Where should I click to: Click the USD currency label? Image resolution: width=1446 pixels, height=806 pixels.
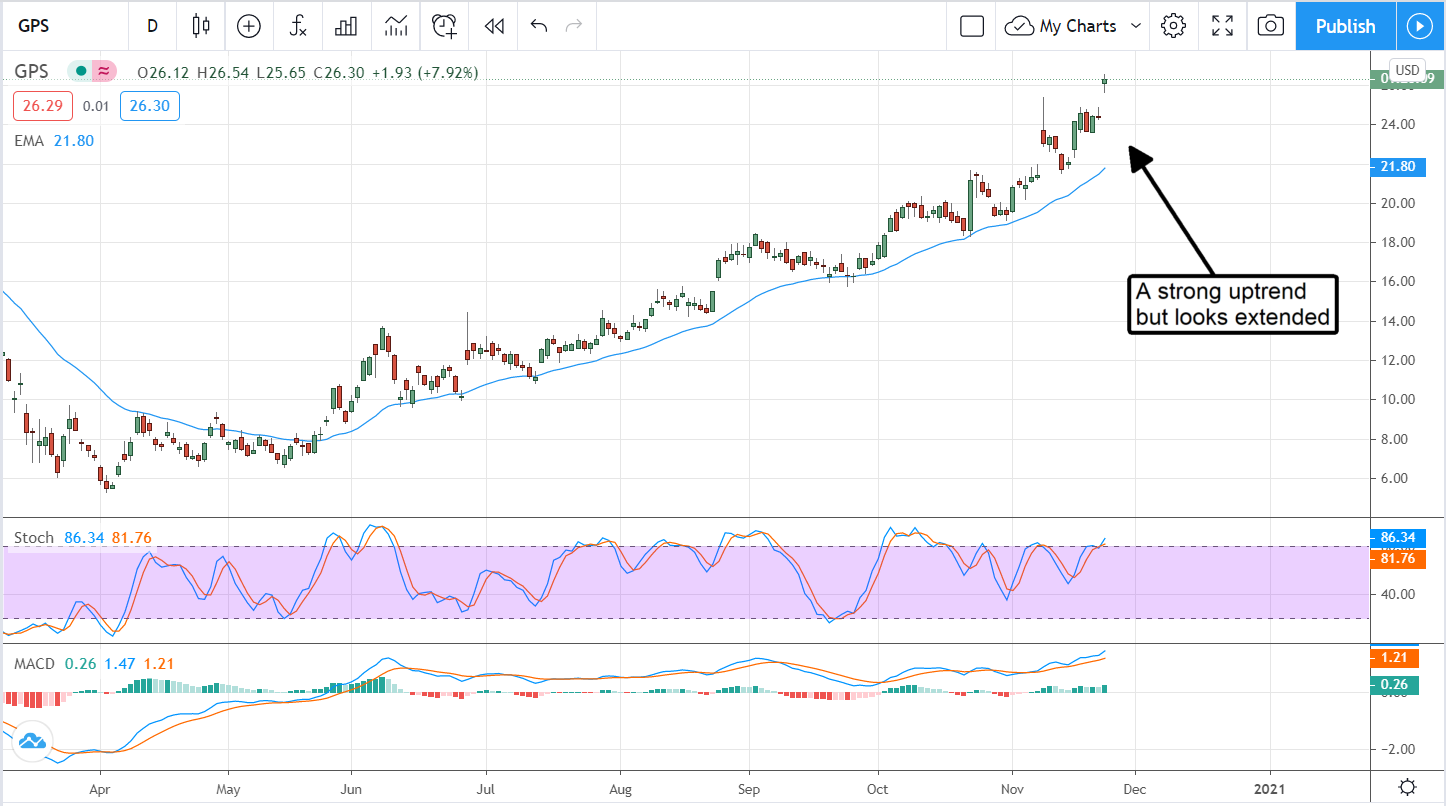[1407, 70]
